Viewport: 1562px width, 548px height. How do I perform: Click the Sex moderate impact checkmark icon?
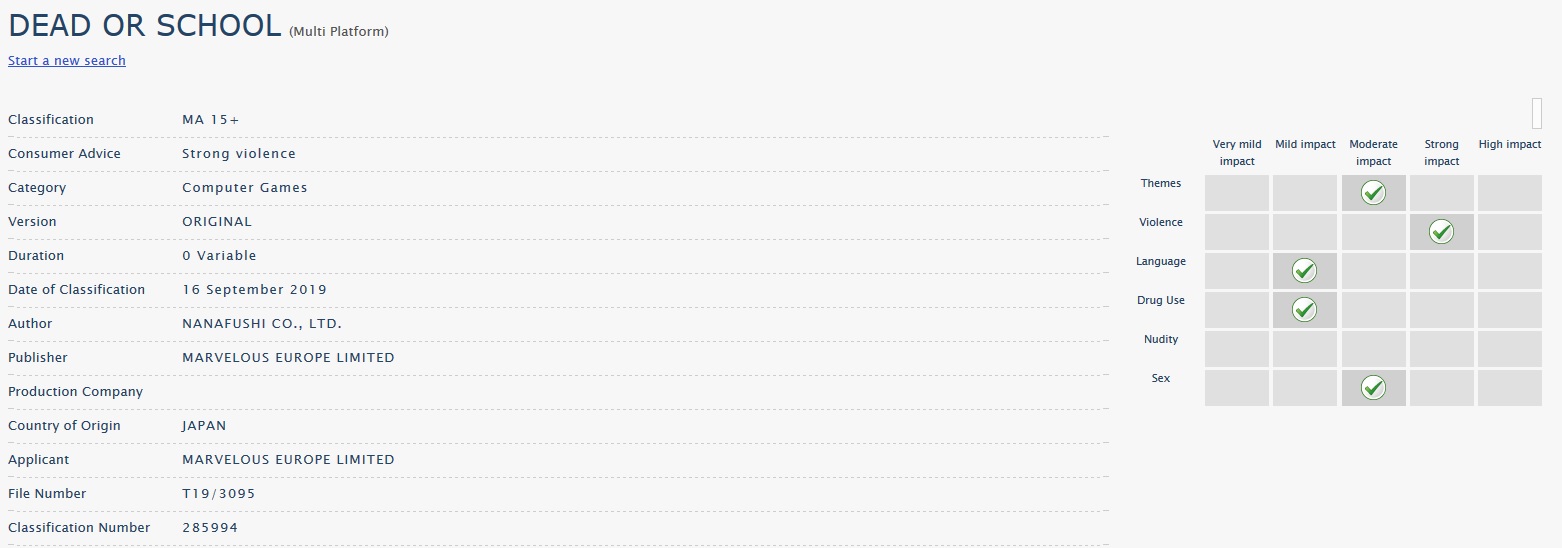click(1373, 388)
